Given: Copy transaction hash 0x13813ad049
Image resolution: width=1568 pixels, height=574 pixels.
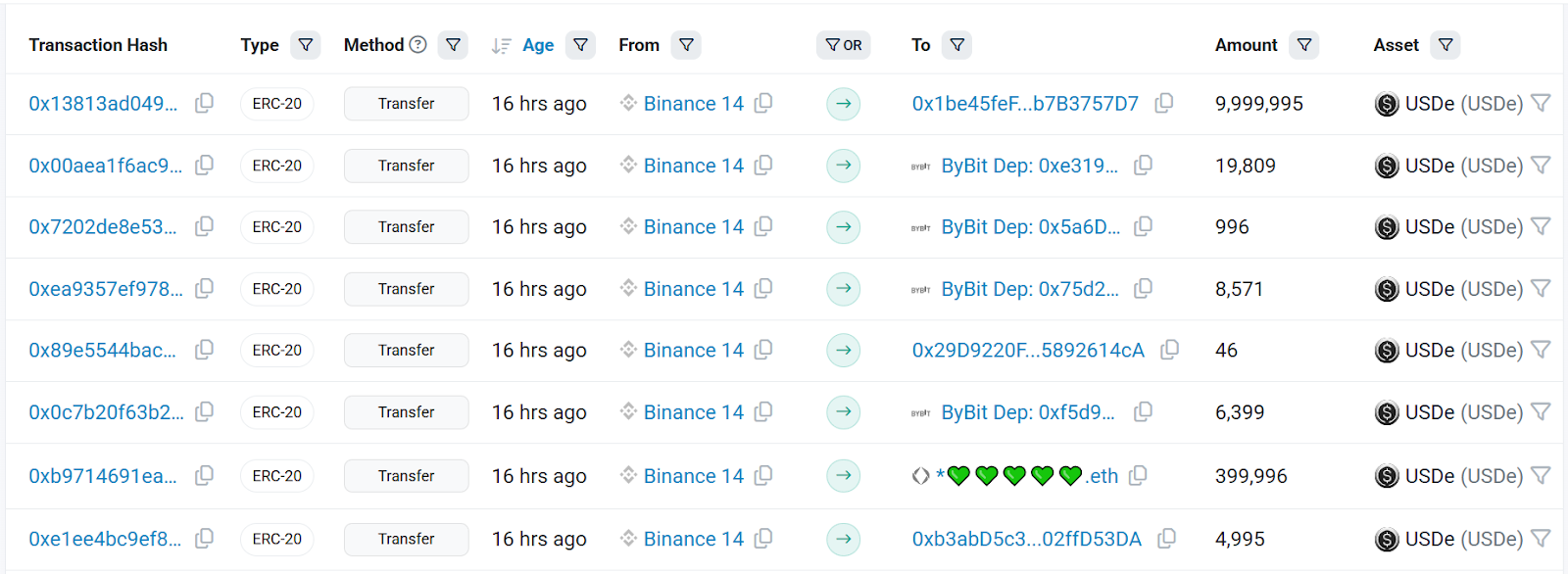Looking at the screenshot, I should pyautogui.click(x=204, y=103).
